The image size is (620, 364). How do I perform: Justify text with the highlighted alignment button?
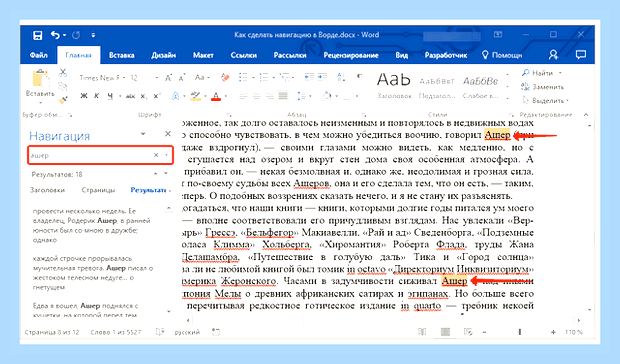(283, 96)
